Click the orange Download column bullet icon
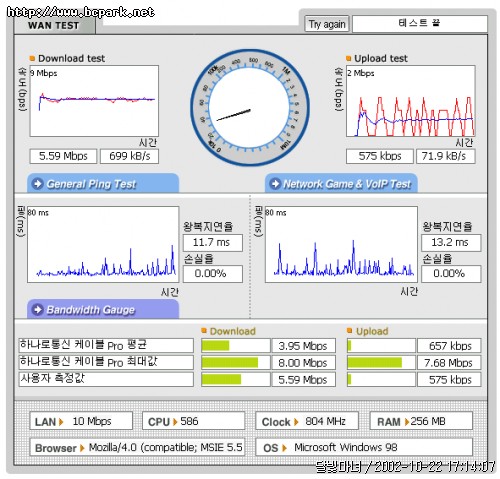Image resolution: width=500 pixels, height=479 pixels. [x=204, y=330]
